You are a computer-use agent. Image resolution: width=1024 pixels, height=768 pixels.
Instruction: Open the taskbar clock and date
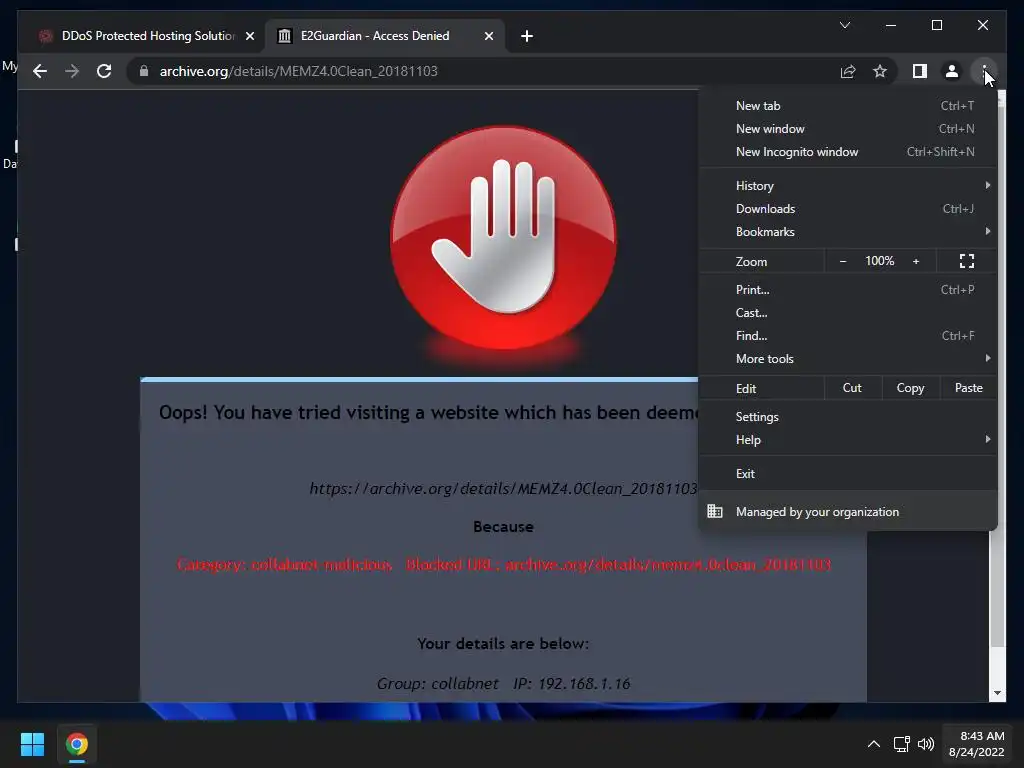[977, 744]
